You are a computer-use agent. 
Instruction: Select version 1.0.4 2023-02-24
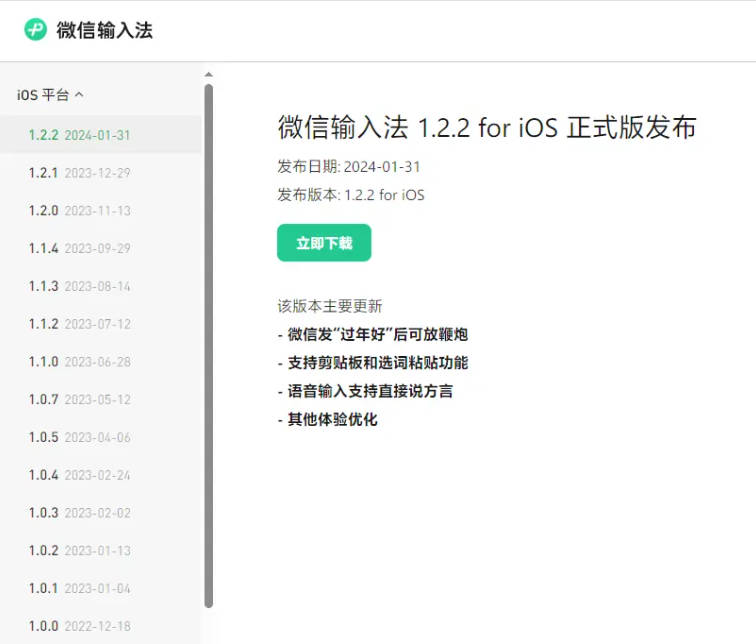101,475
